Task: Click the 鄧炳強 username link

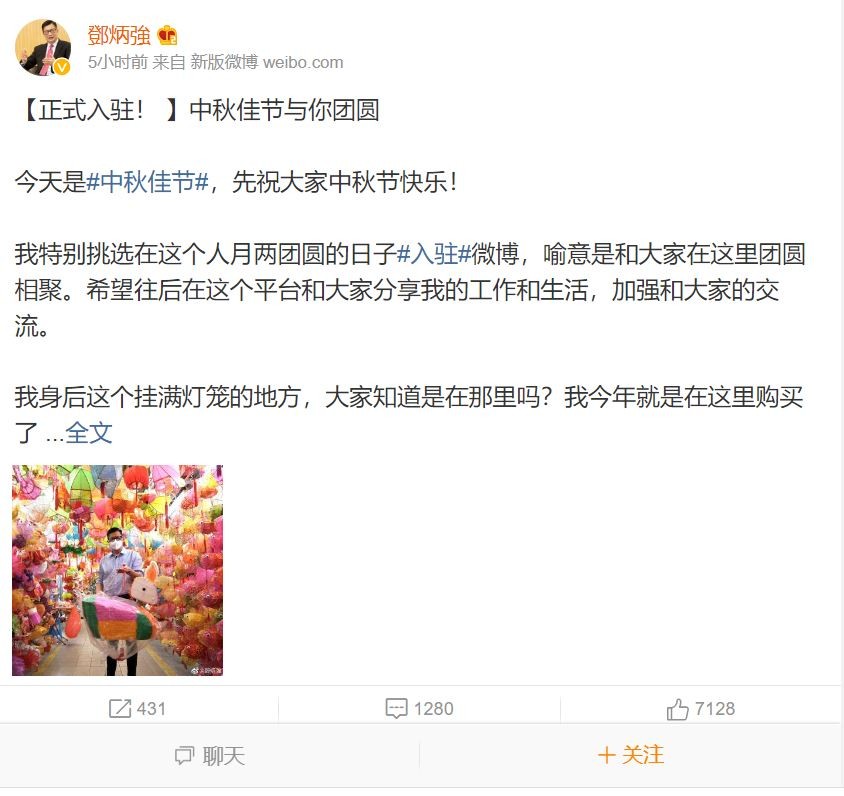Action: point(119,36)
